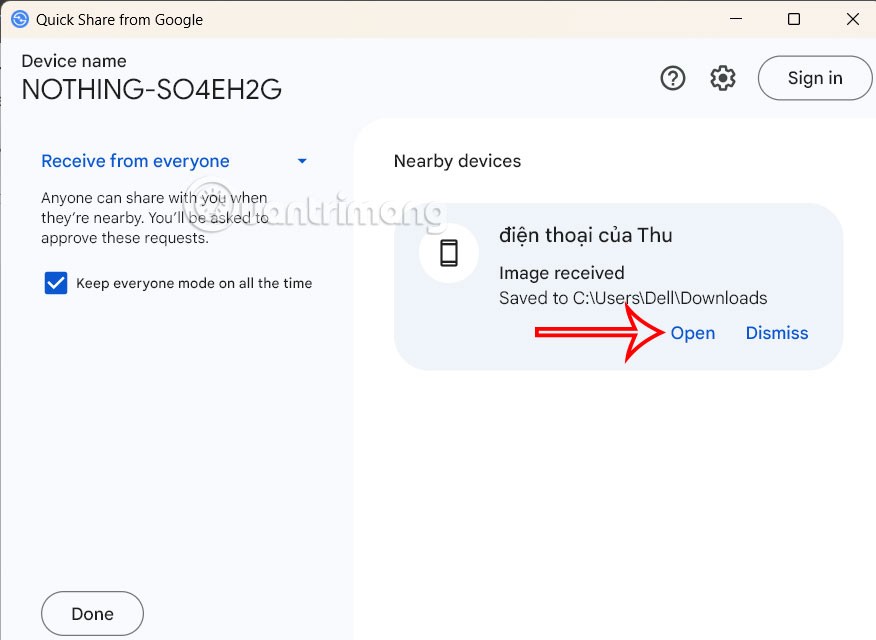Screen dimensions: 876x640
Task: Click the Device name label
Action: point(74,61)
